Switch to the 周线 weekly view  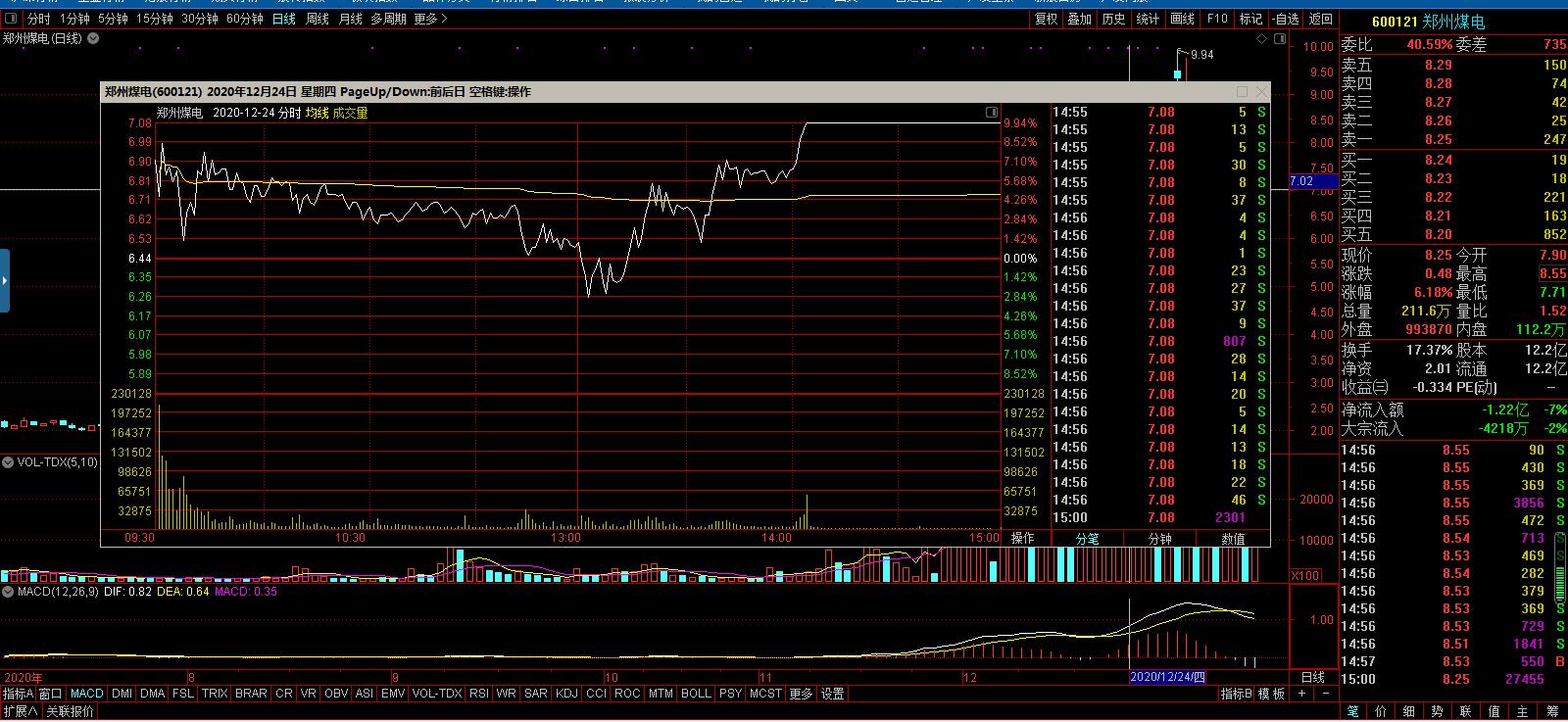(318, 19)
